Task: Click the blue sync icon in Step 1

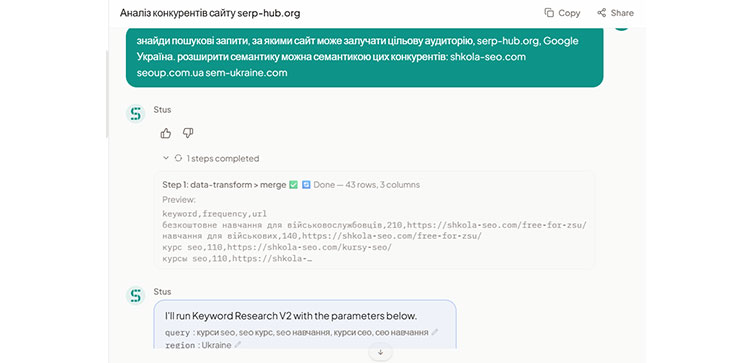Action: 306,185
